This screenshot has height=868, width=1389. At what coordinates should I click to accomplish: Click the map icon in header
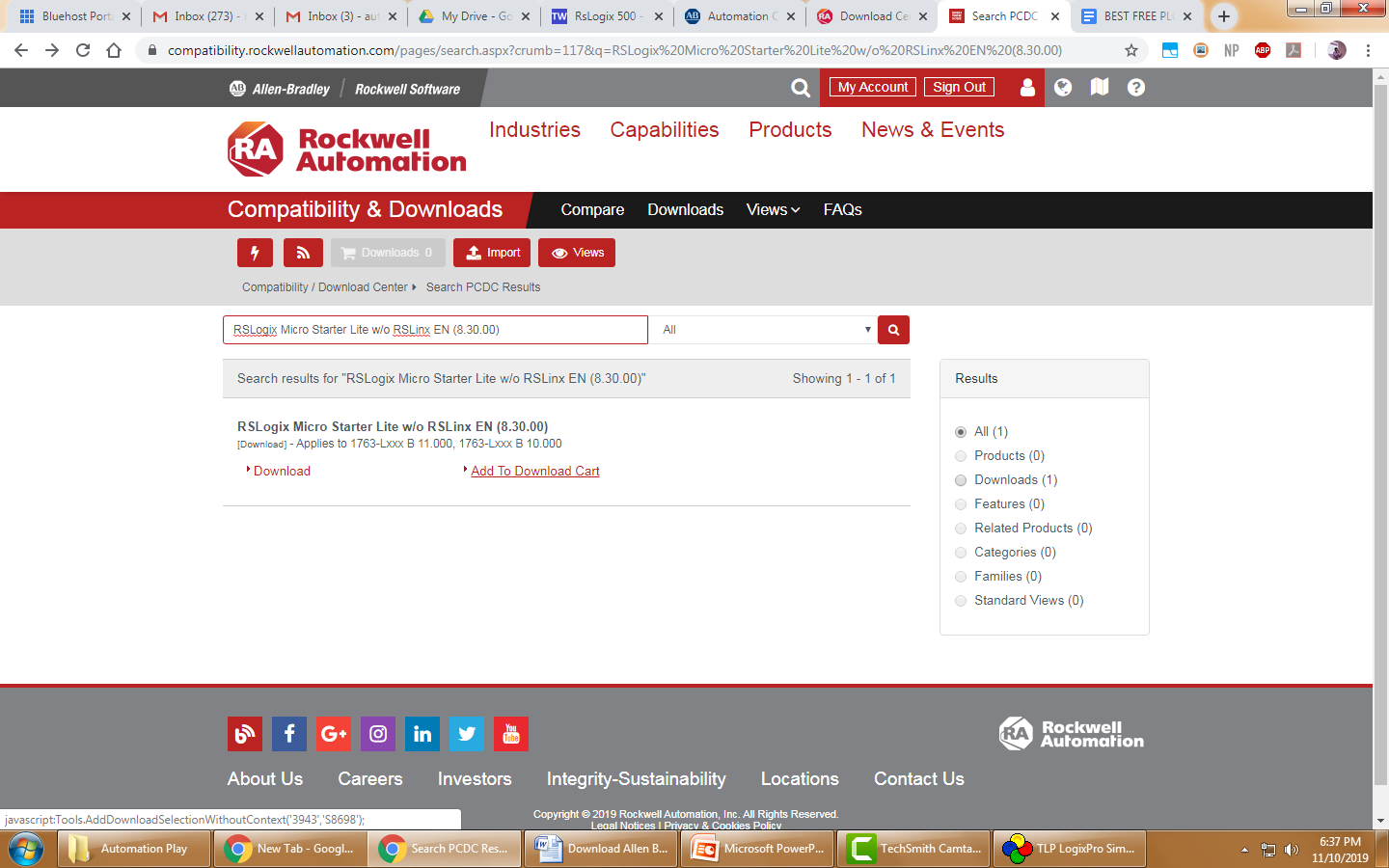pos(1100,88)
